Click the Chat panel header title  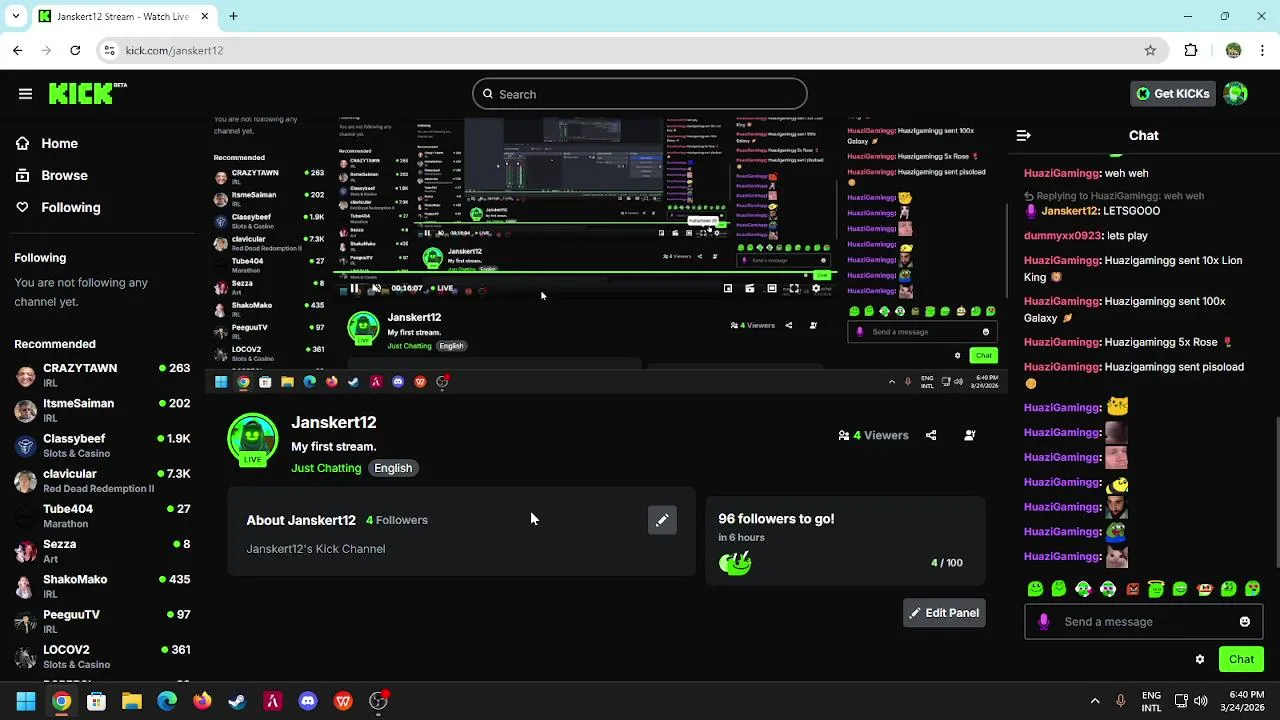tap(1143, 135)
